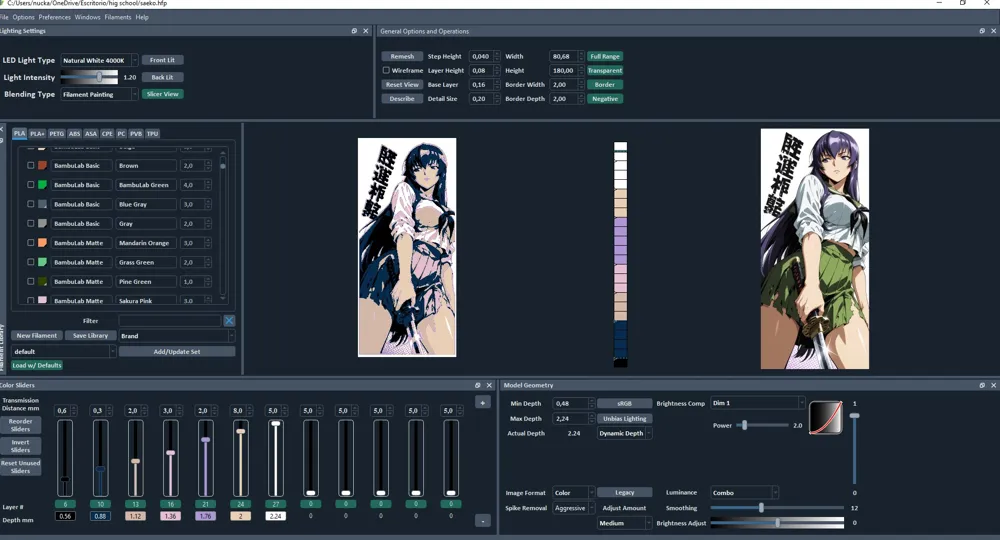Check the BambuLab Green filament checkbox
This screenshot has height=540, width=1000.
coord(30,184)
